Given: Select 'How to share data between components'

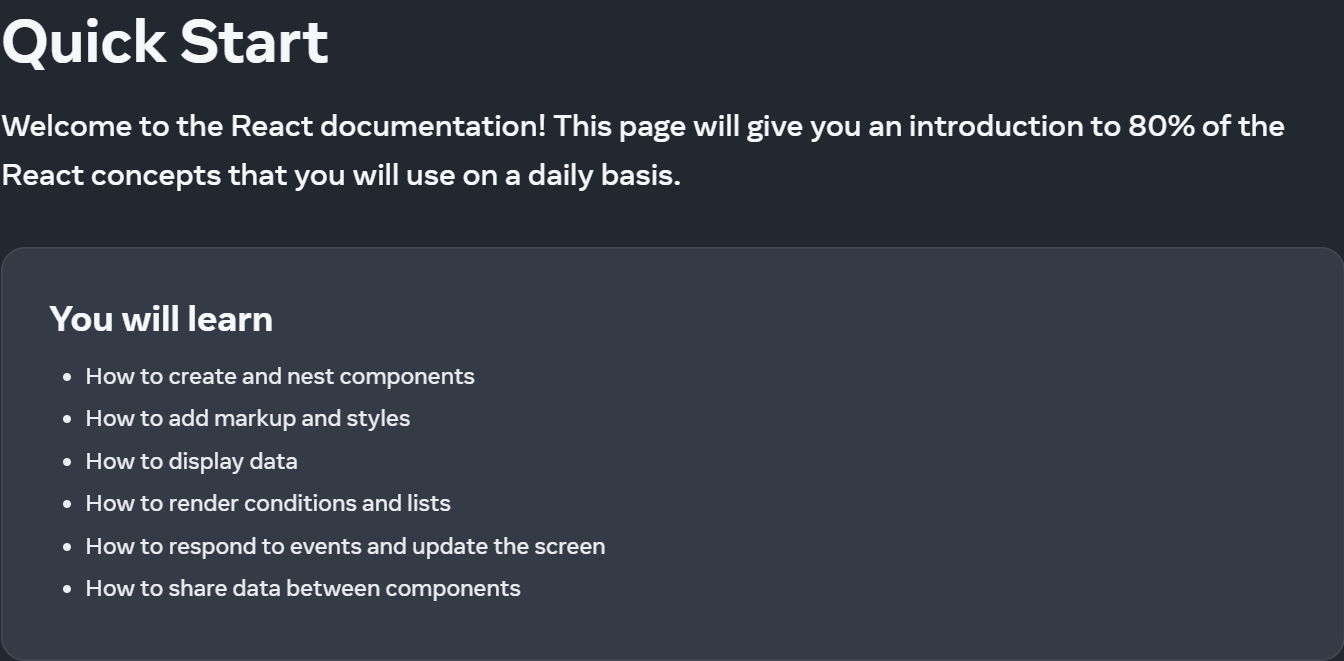Looking at the screenshot, I should coord(303,588).
